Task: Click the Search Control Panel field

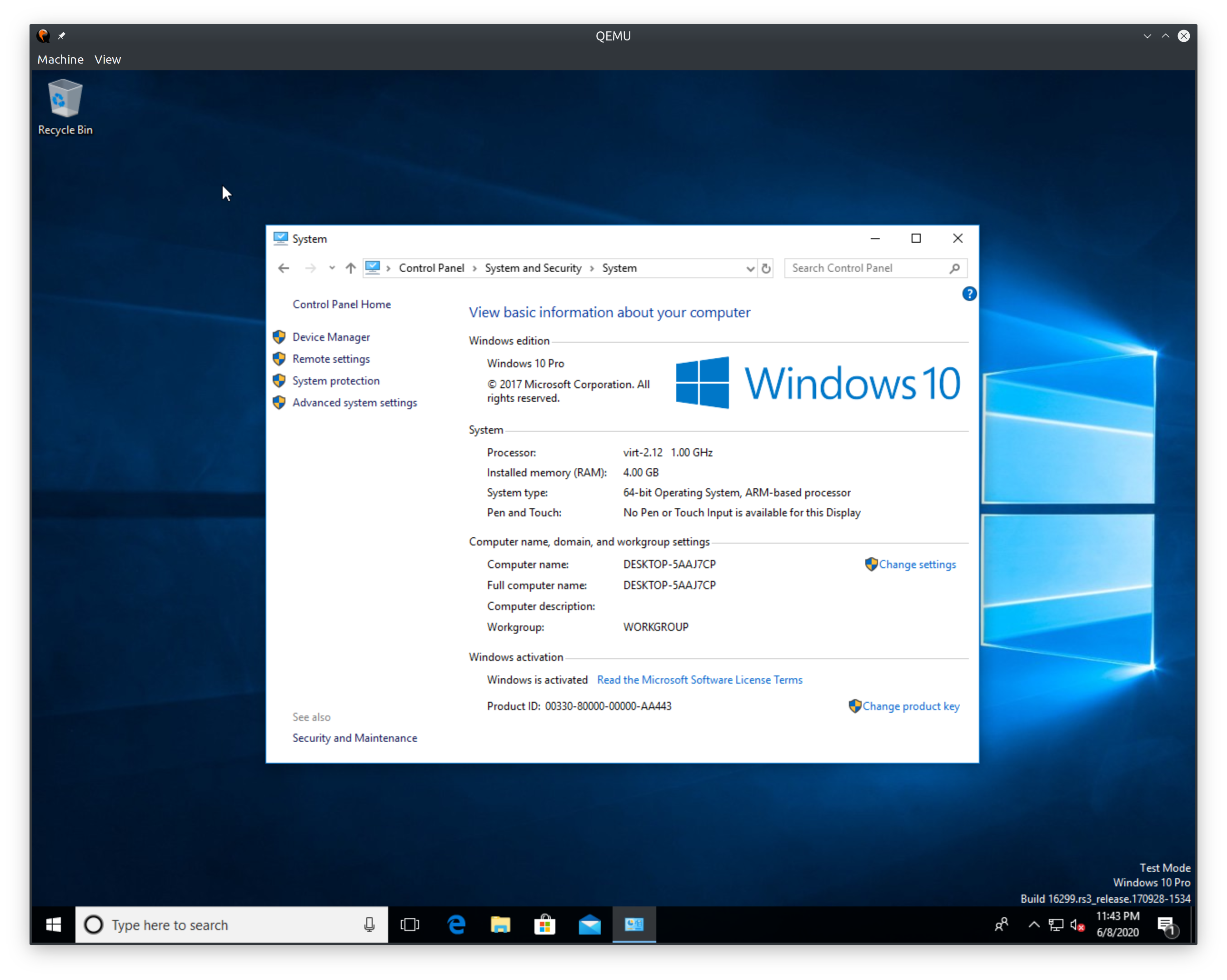Action: [875, 268]
